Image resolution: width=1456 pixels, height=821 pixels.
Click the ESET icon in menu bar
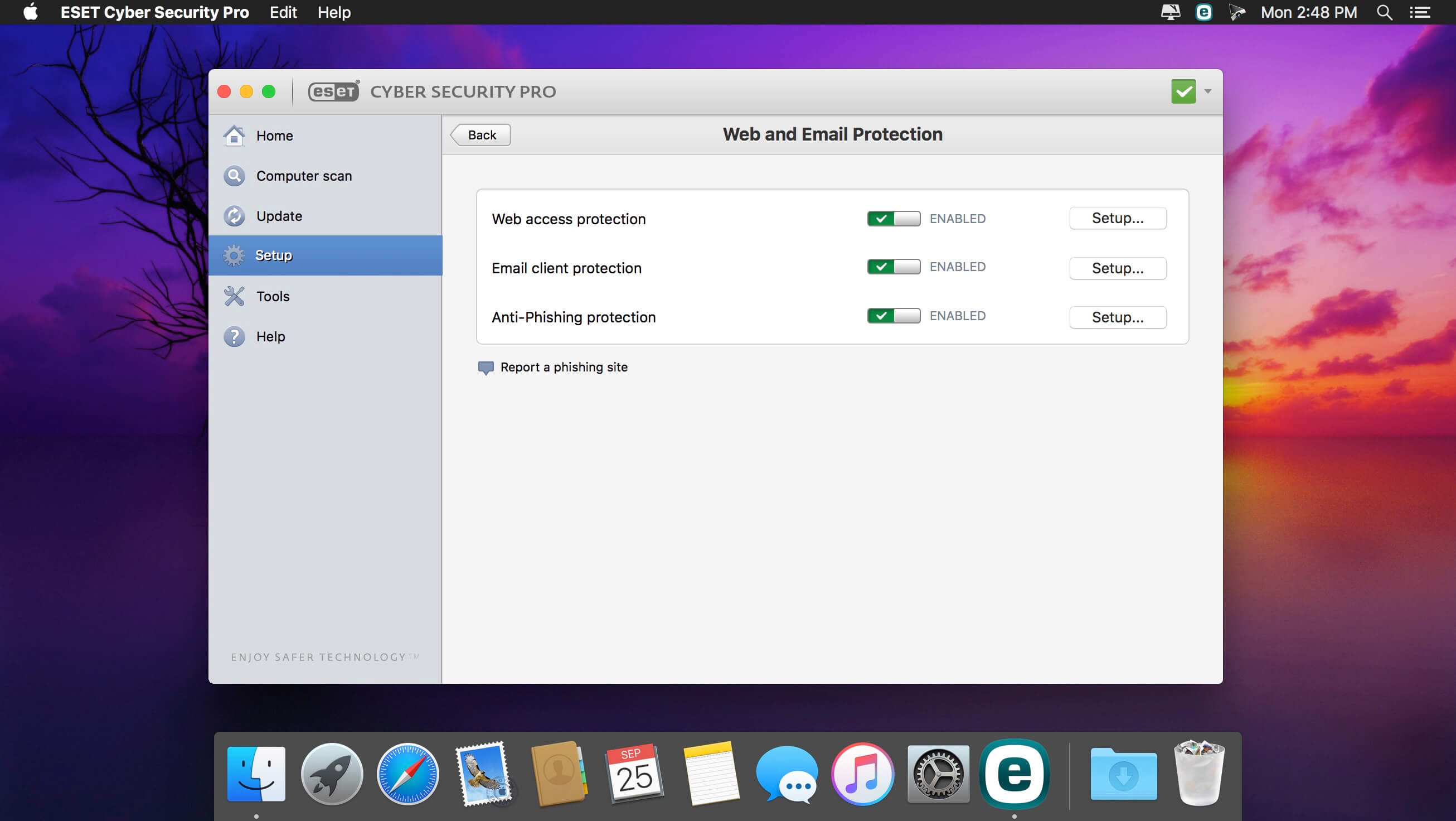tap(1203, 12)
